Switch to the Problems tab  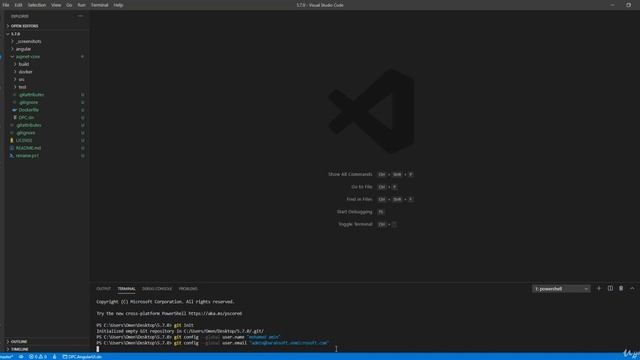[188, 289]
